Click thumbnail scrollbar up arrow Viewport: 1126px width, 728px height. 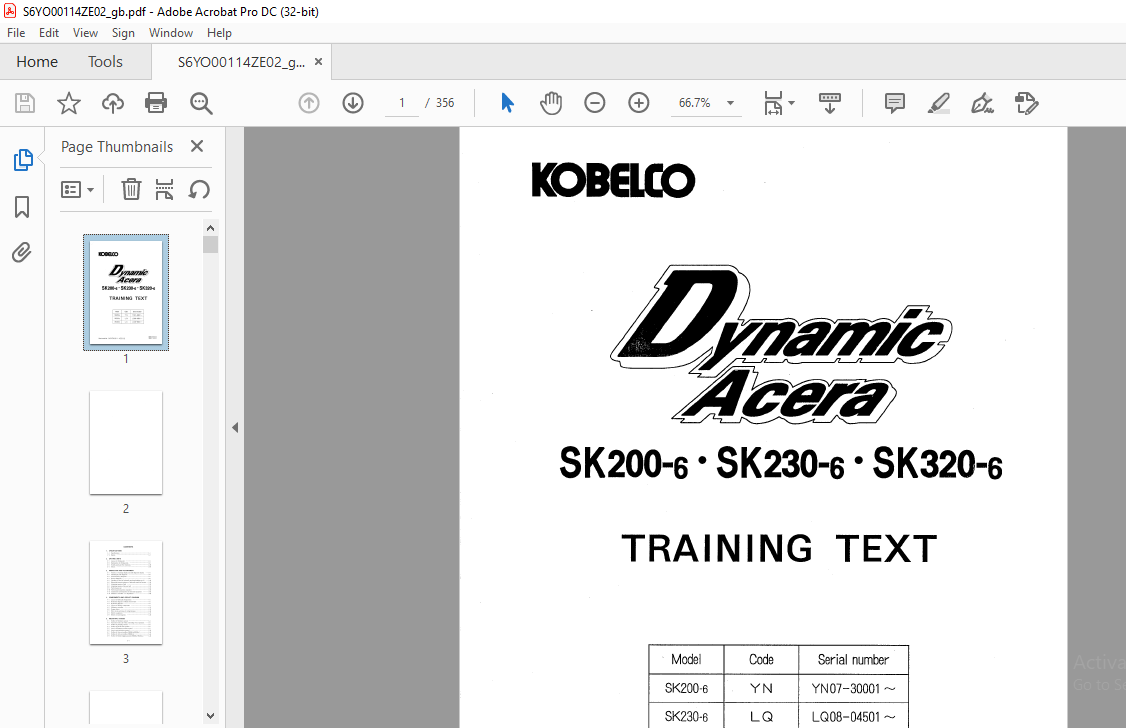[210, 228]
